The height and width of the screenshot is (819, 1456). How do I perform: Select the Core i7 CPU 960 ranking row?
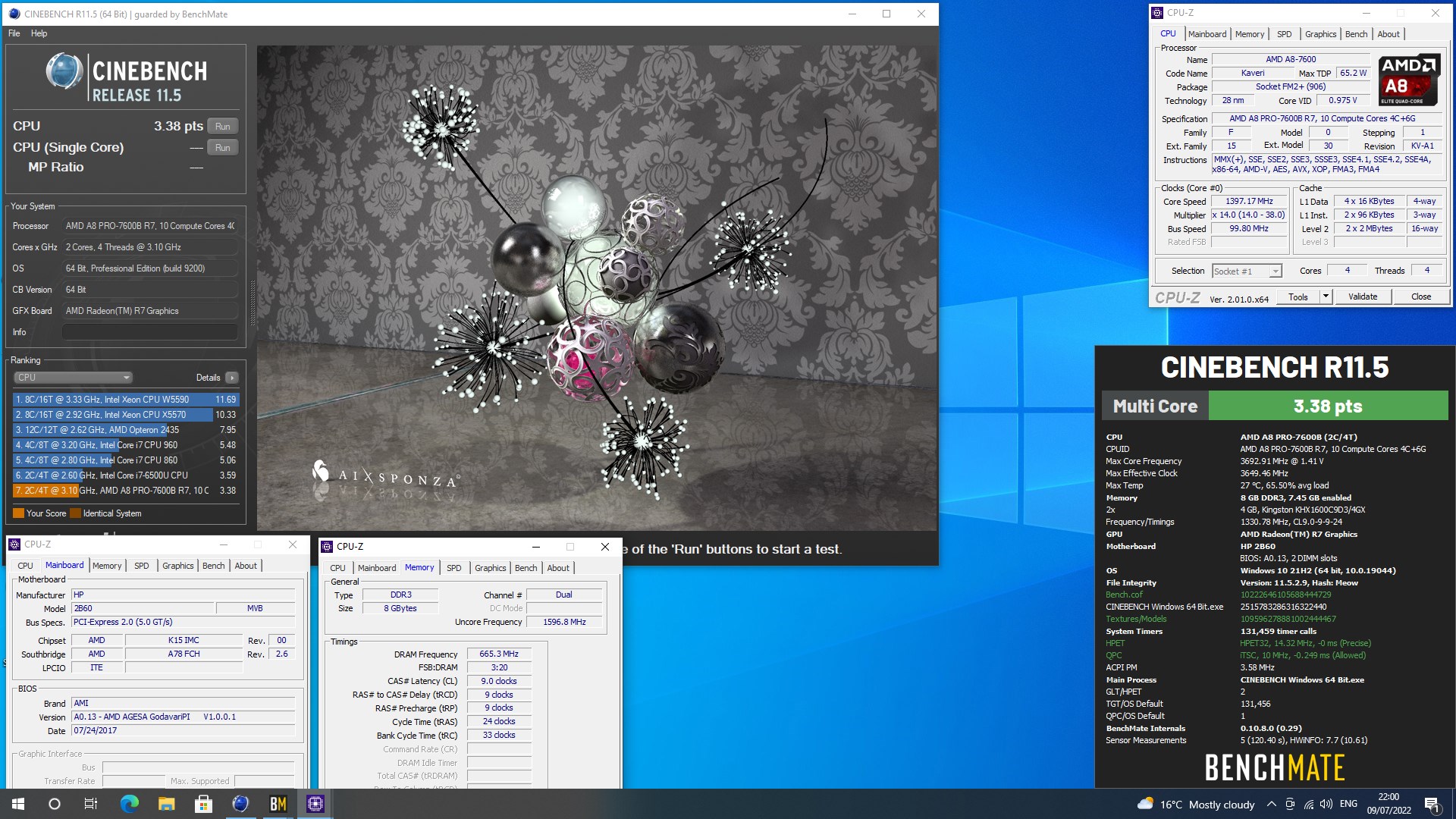(126, 445)
